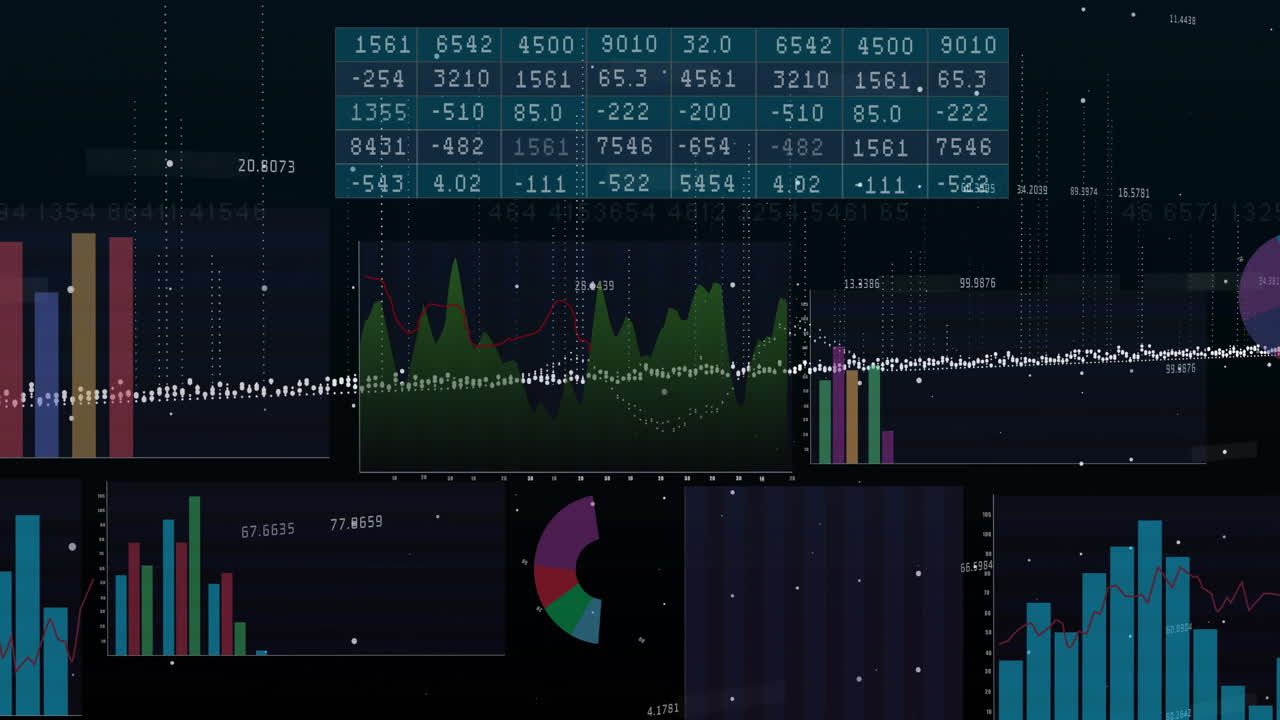
Task: Toggle the highlighted 1561 table cell
Action: (539, 147)
